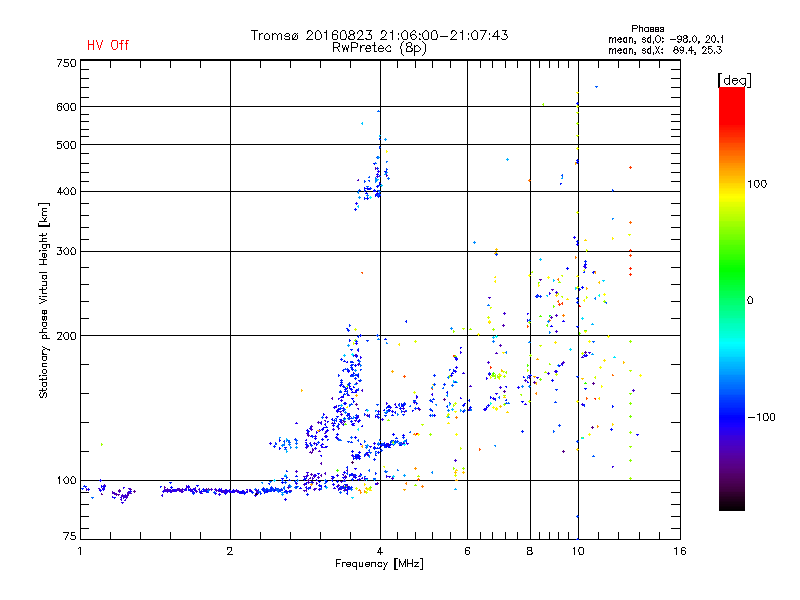Click the colorbar tick label '-100'
The width and height of the screenshot is (800, 600).
(x=761, y=417)
